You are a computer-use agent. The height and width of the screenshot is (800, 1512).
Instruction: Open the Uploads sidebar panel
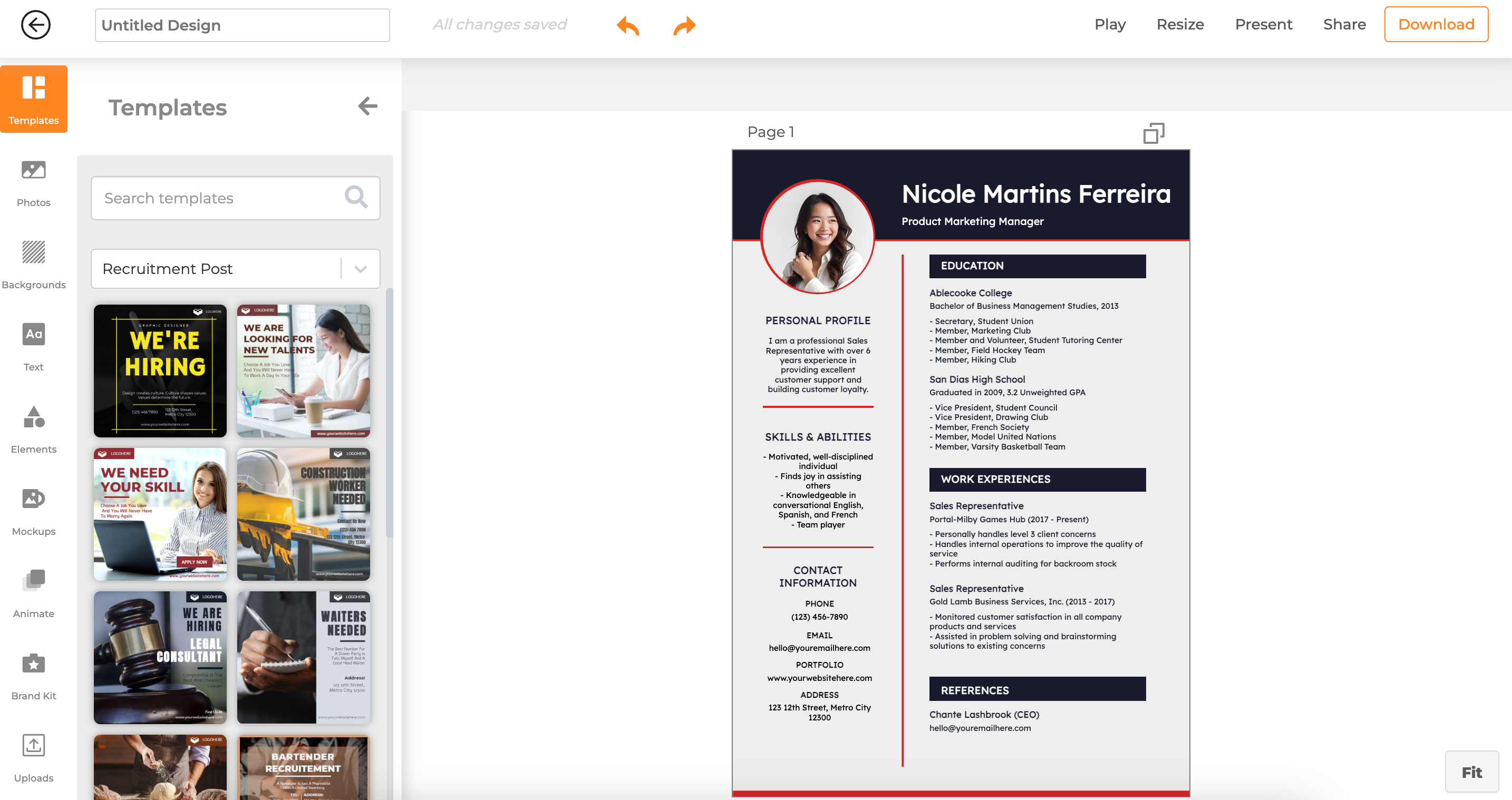coord(33,758)
